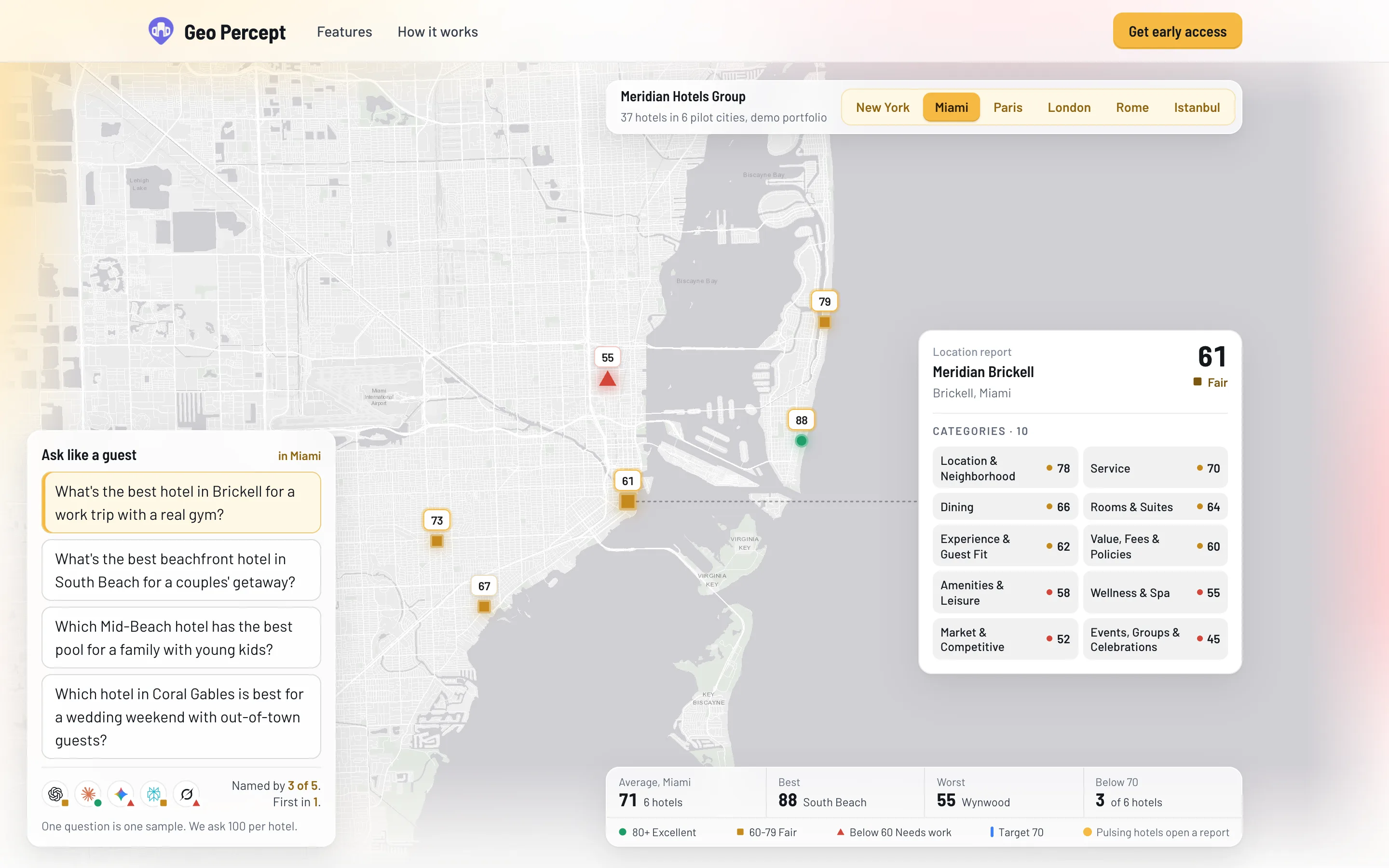The image size is (1389, 868).
Task: Switch city to London
Action: [x=1069, y=108]
